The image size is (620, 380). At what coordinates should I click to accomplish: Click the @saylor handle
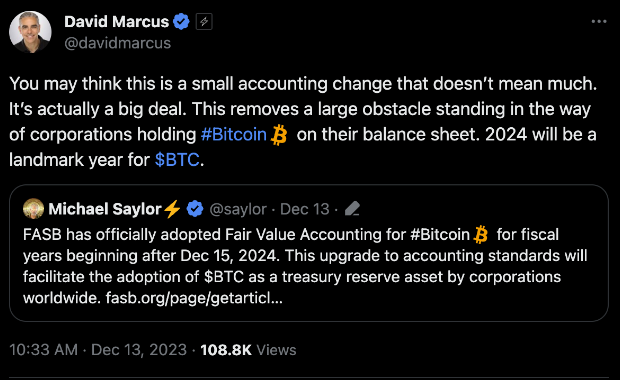click(x=238, y=209)
